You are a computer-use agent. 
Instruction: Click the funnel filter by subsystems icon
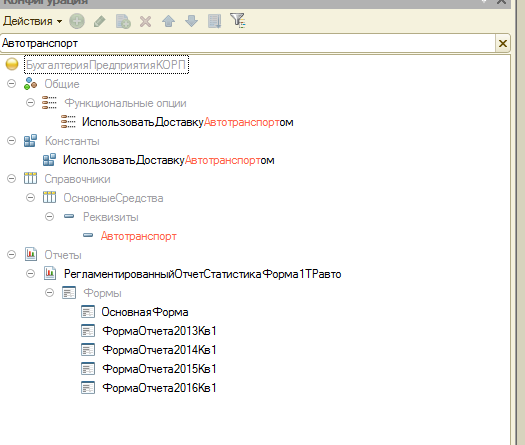coord(238,20)
